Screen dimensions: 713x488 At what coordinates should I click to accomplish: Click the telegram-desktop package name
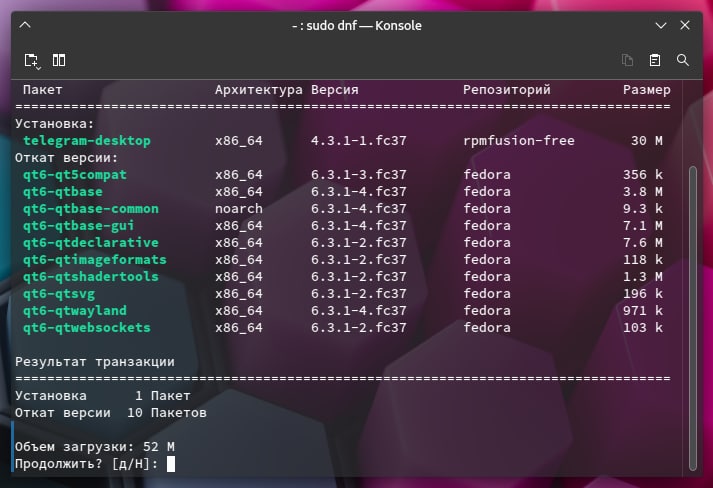click(x=87, y=141)
